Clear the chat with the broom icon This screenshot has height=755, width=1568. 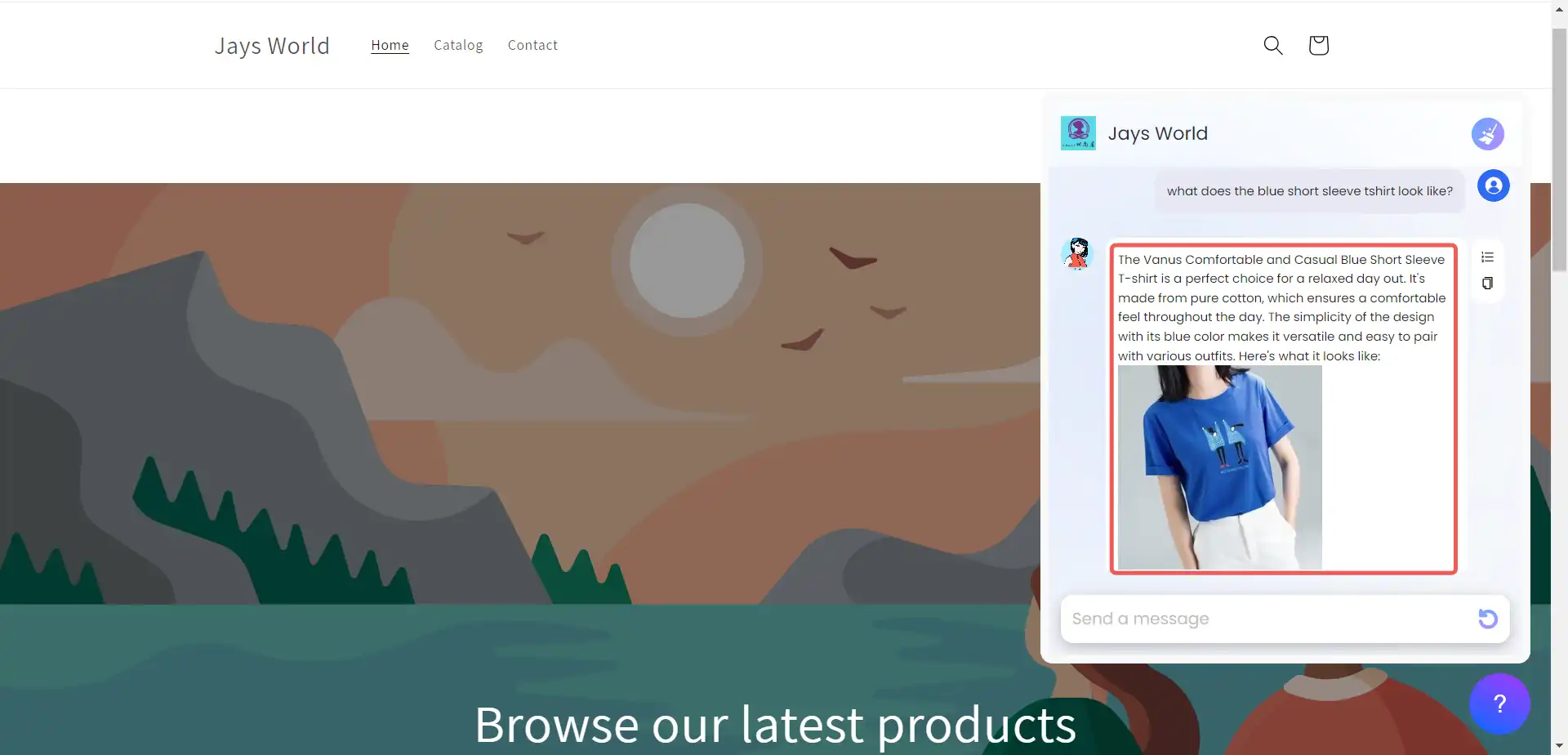[1487, 134]
